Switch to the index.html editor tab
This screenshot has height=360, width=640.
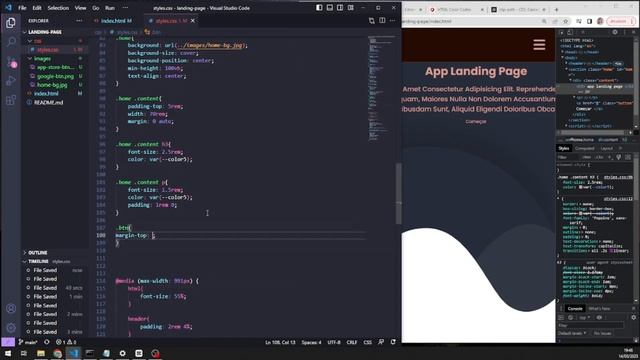click(116, 21)
